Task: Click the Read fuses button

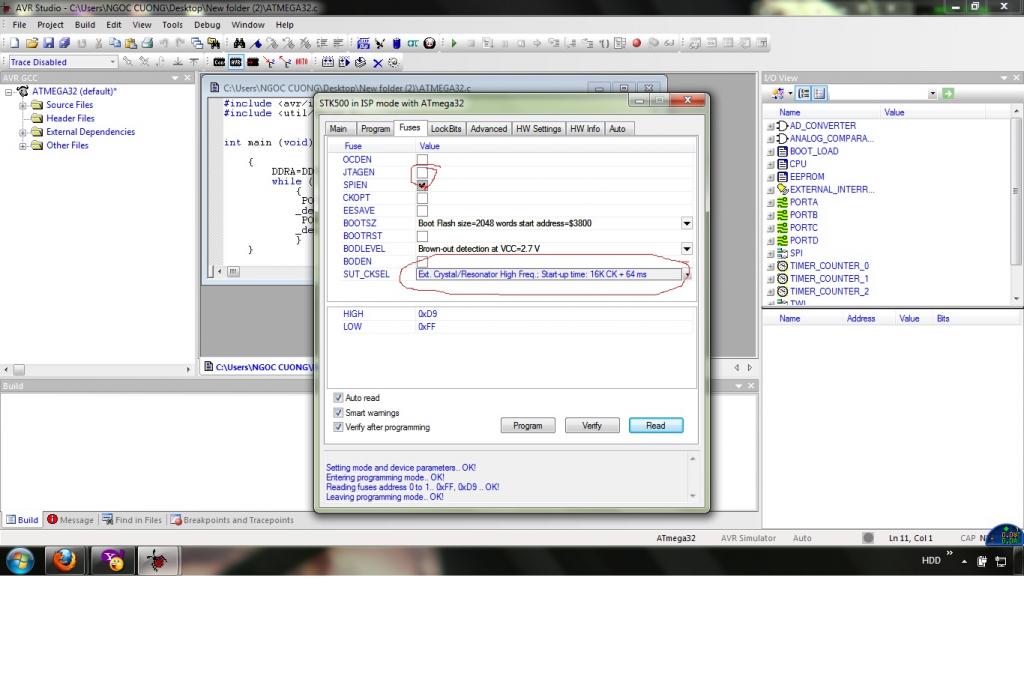Action: 656,426
